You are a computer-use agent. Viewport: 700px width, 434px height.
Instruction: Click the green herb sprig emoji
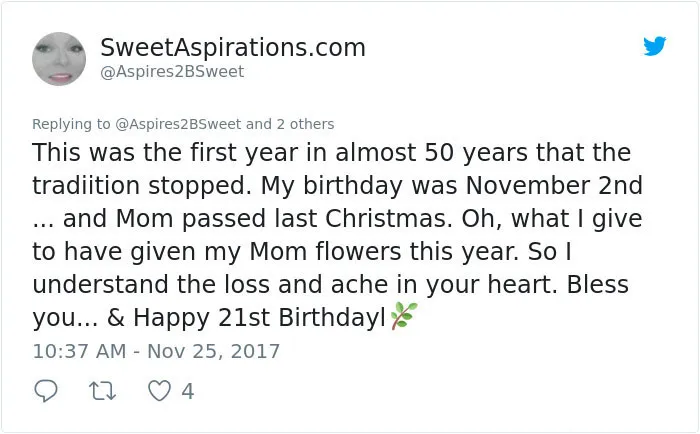404,316
